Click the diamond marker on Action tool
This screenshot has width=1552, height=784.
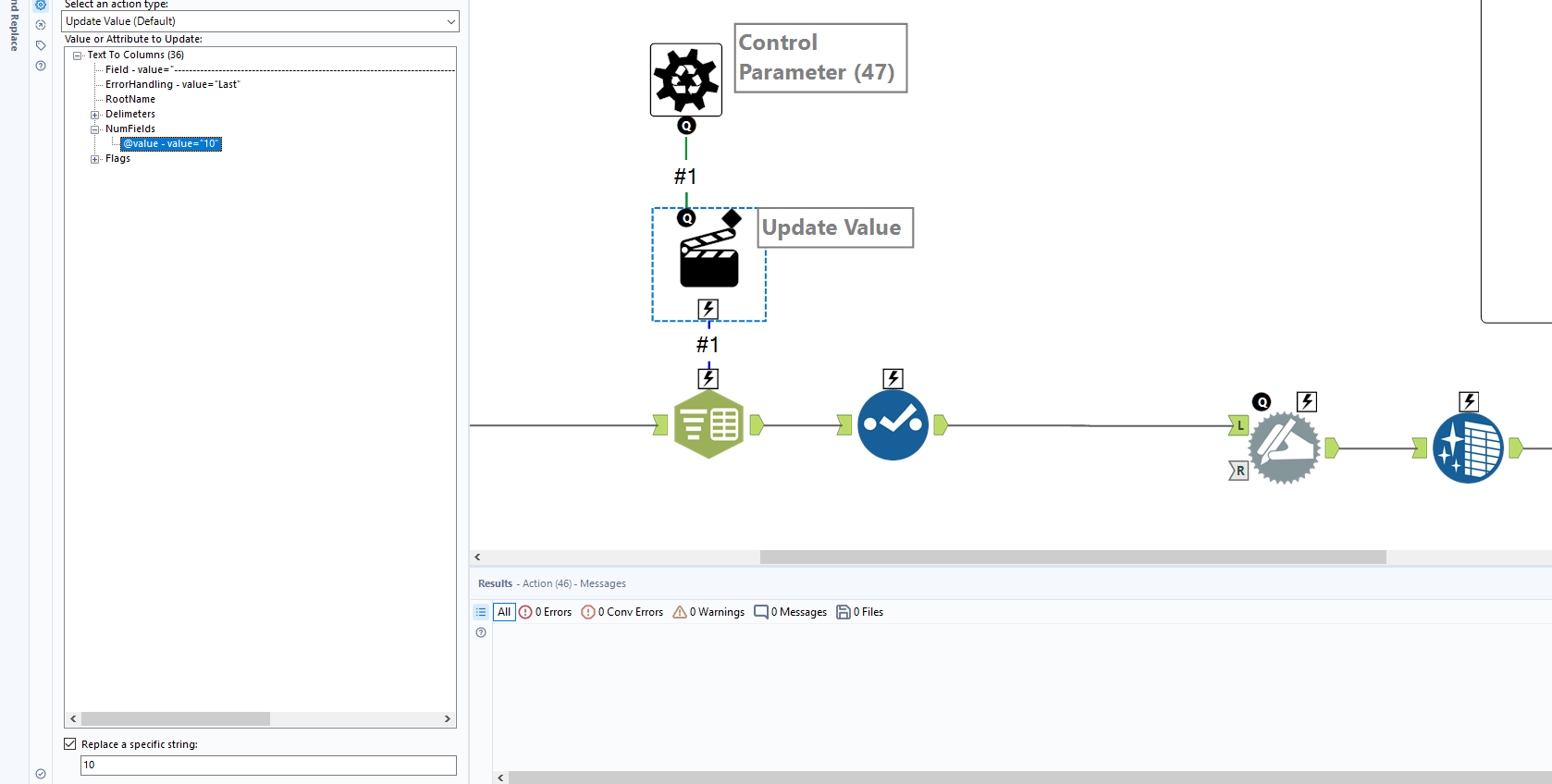click(732, 219)
